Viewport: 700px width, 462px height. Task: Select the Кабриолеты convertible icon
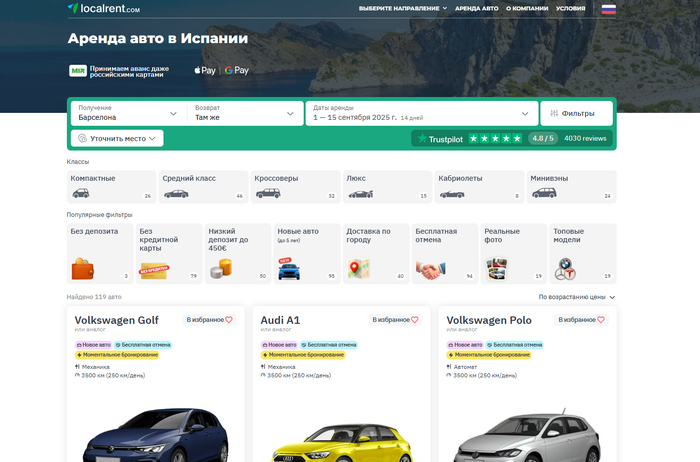click(x=452, y=194)
